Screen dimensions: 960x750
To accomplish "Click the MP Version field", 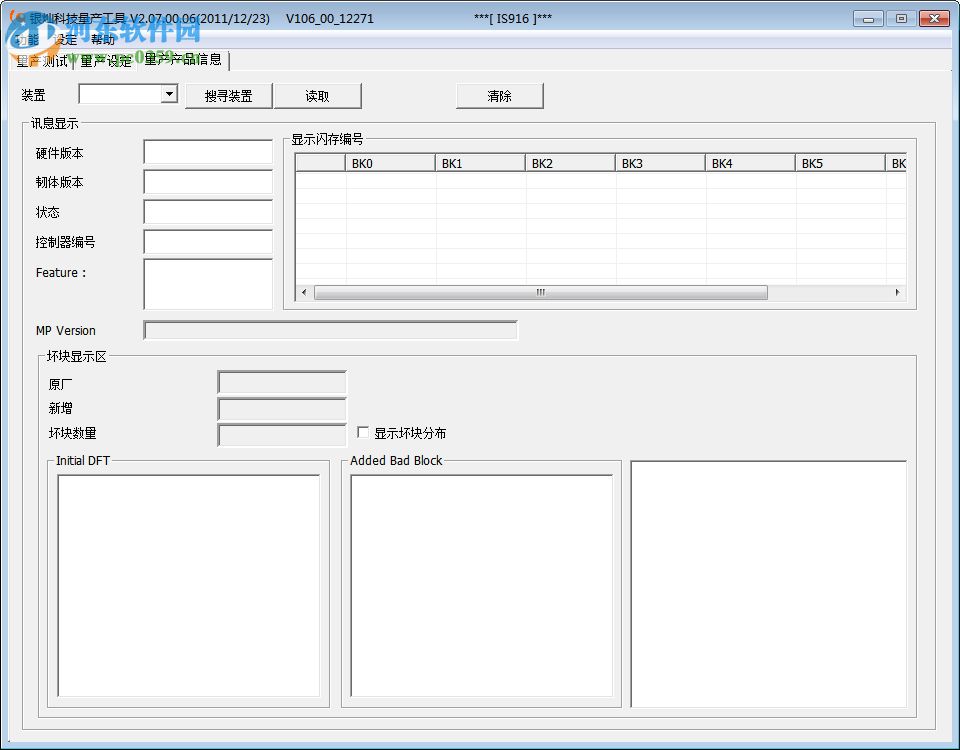I will coord(331,331).
